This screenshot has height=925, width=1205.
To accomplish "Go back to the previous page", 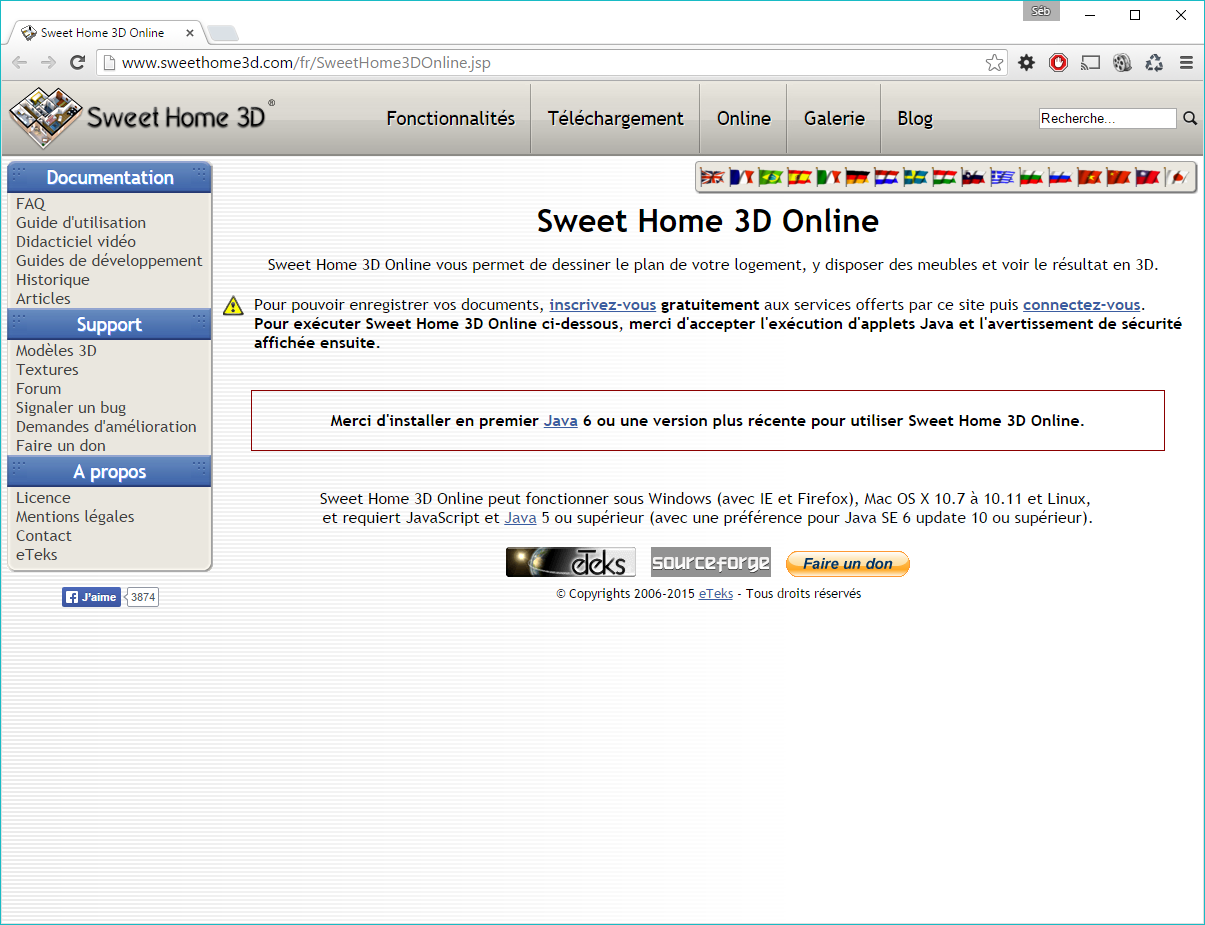I will [x=19, y=63].
